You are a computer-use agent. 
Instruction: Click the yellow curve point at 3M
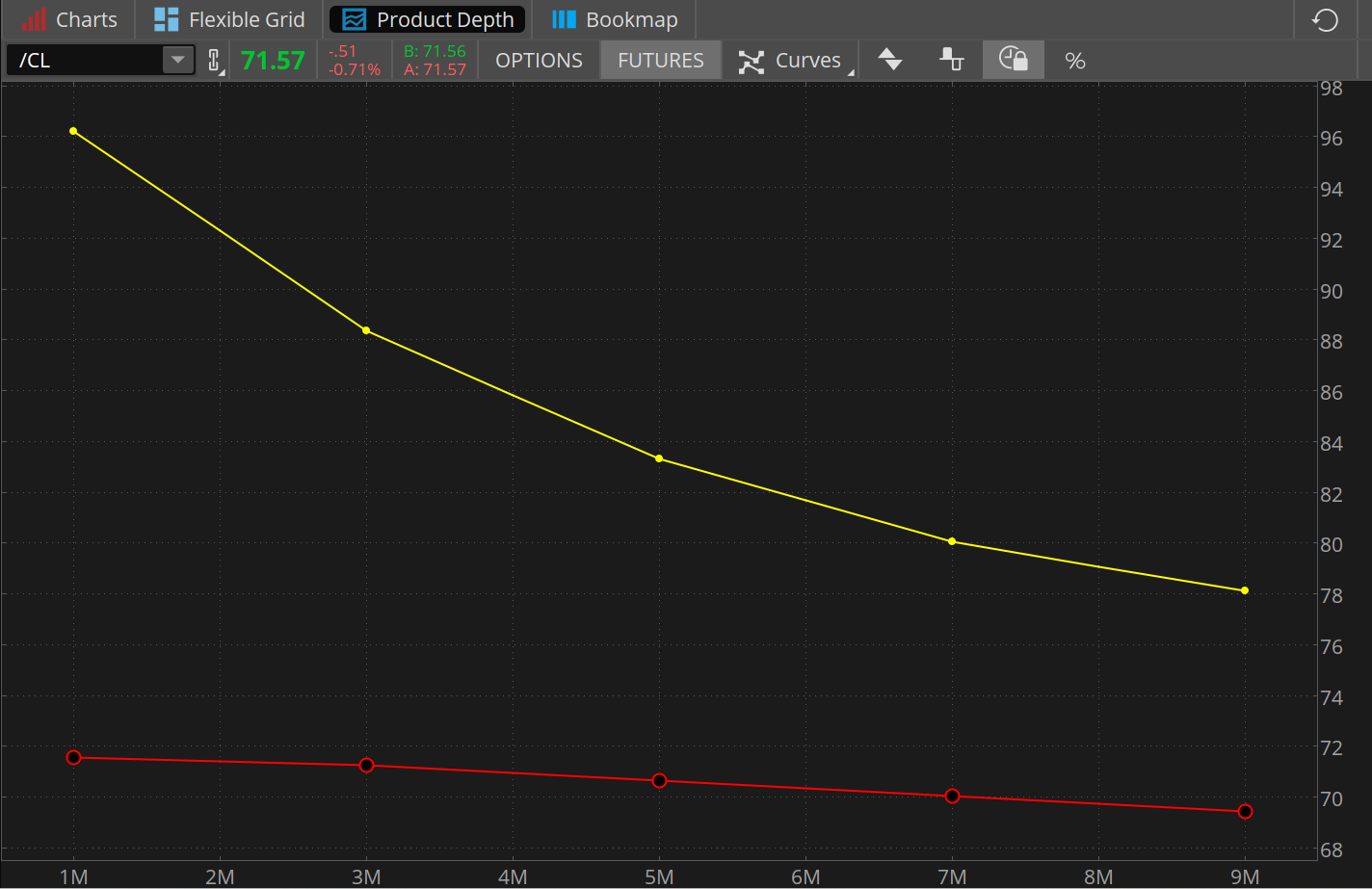pos(366,330)
